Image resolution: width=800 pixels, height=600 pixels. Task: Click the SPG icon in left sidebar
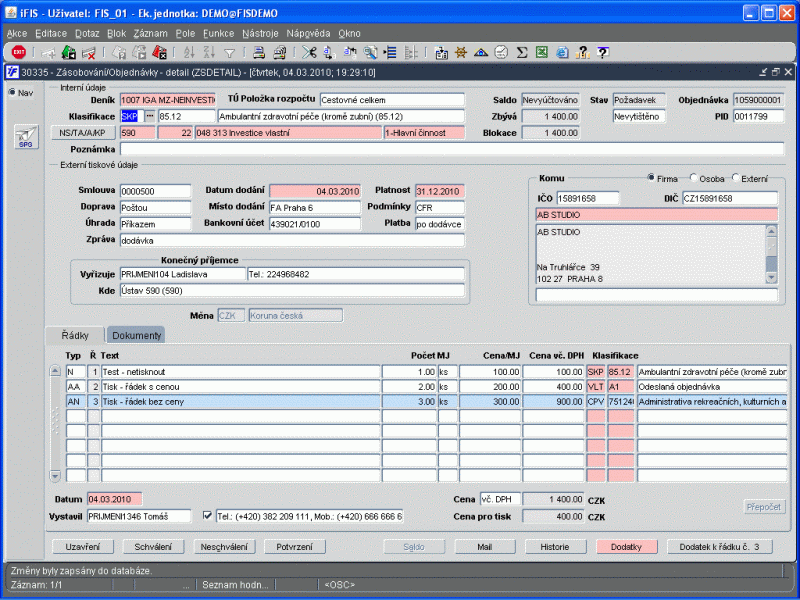25,139
